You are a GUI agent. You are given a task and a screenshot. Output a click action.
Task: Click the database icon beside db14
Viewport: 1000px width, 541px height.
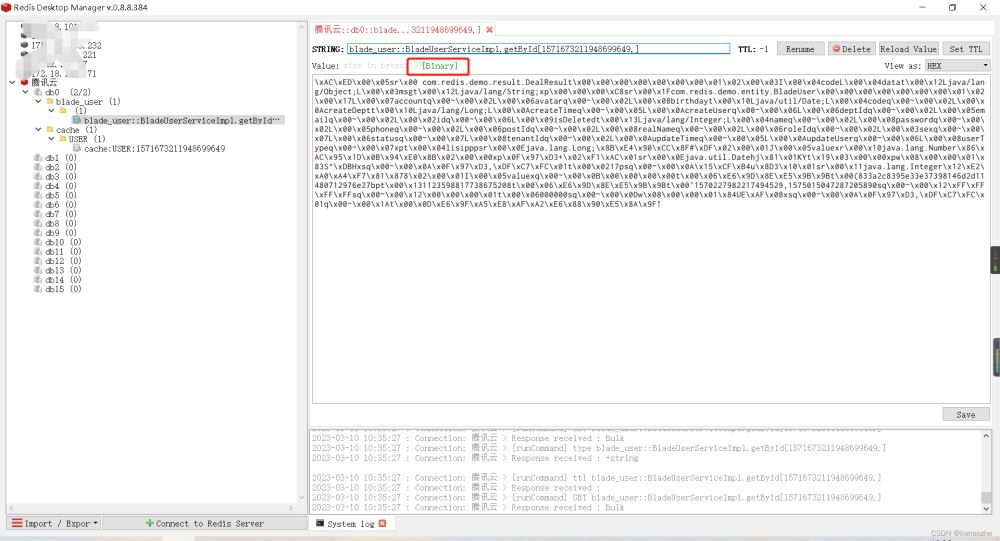(38, 279)
